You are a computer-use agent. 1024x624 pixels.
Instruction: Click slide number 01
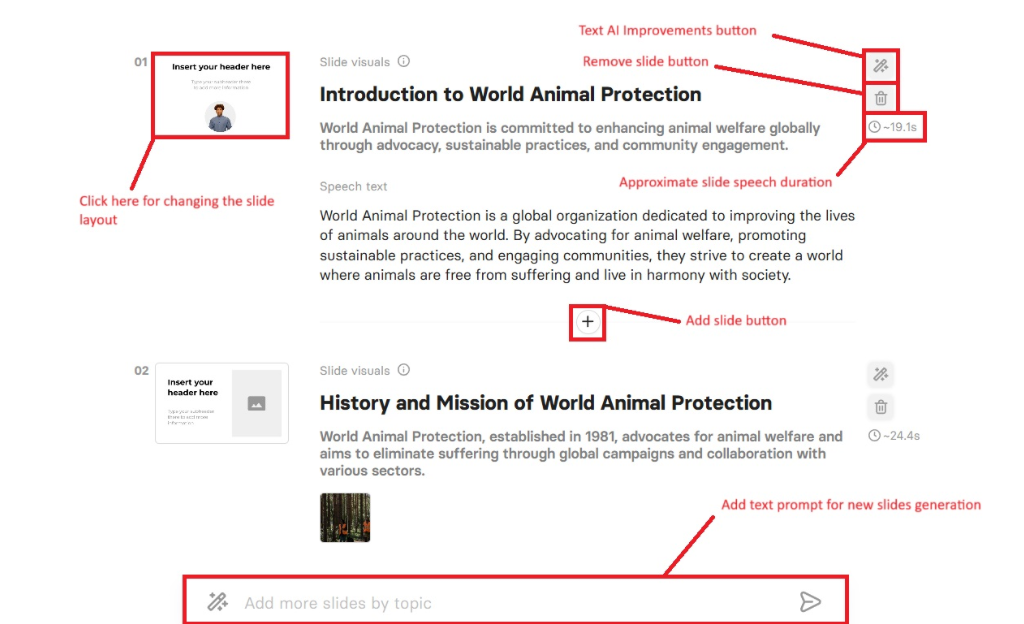141,62
